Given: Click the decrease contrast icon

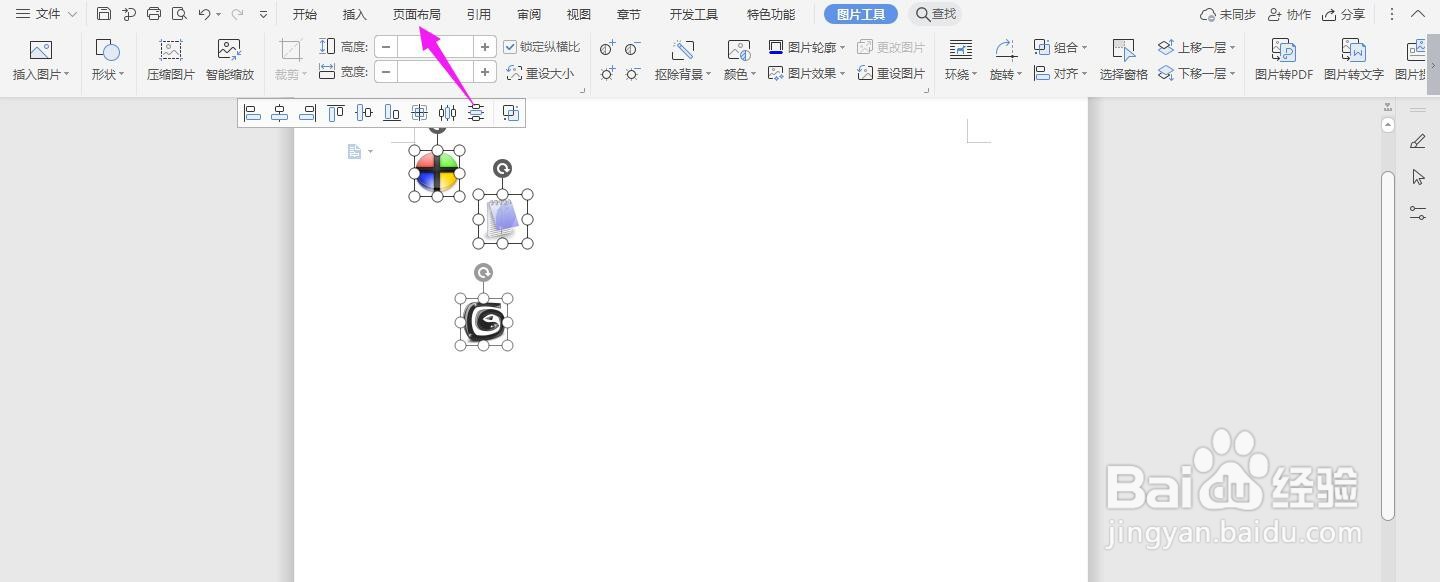Looking at the screenshot, I should (x=632, y=48).
